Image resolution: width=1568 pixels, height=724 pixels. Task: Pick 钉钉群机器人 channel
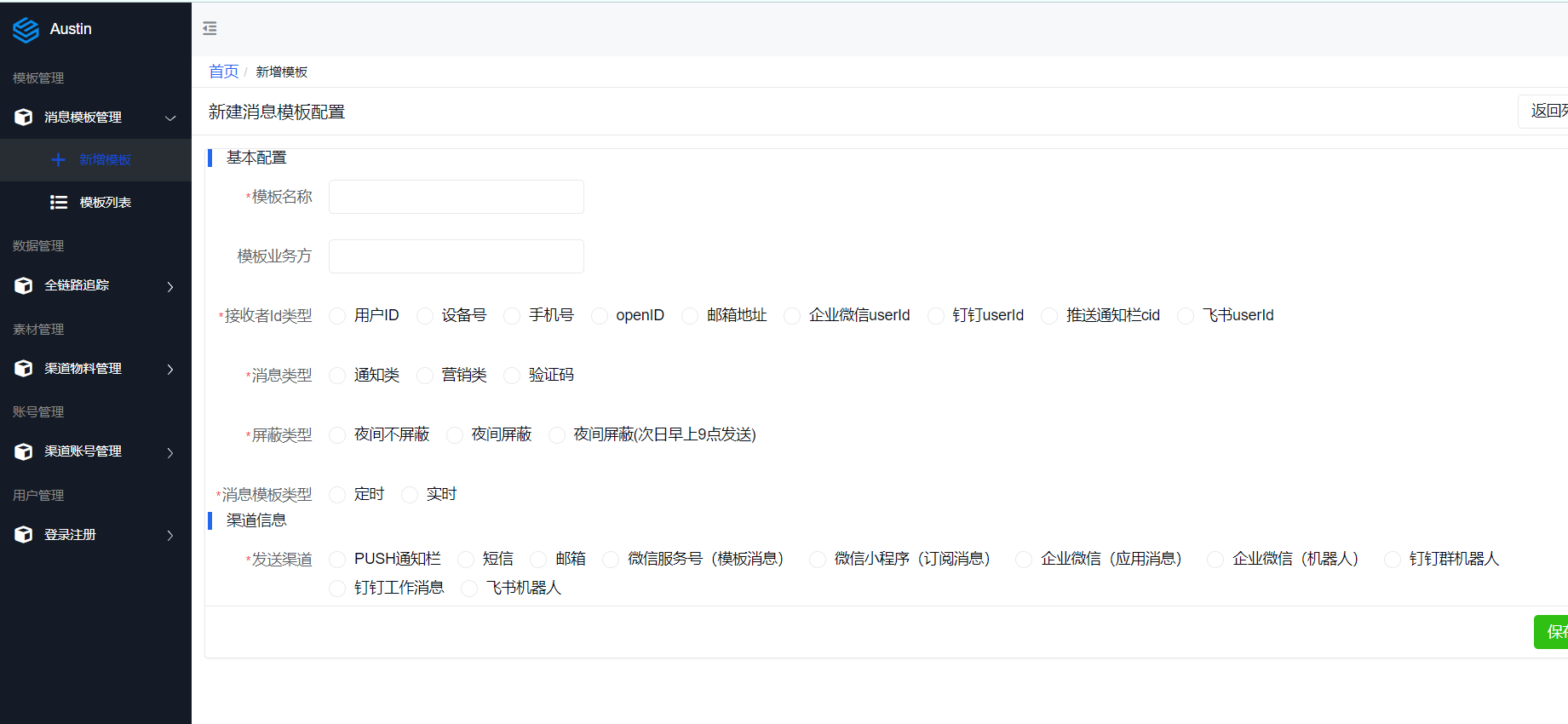(1393, 560)
